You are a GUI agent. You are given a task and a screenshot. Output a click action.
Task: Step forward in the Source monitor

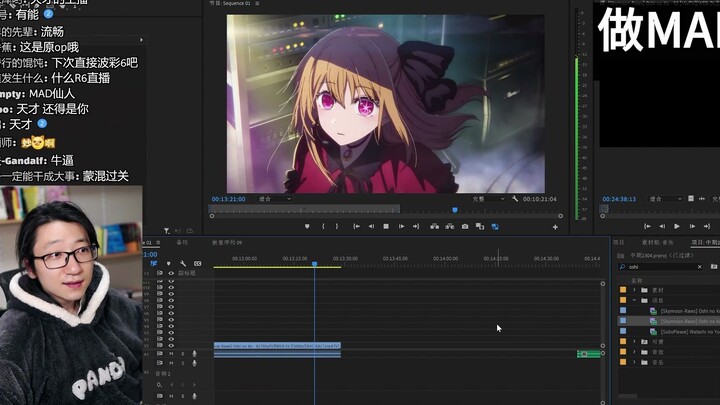tap(692, 226)
